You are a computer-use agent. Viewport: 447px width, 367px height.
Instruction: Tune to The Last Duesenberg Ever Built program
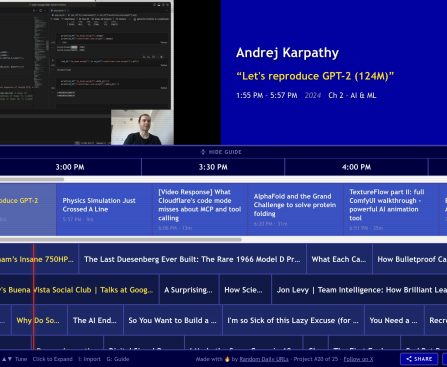click(192, 259)
